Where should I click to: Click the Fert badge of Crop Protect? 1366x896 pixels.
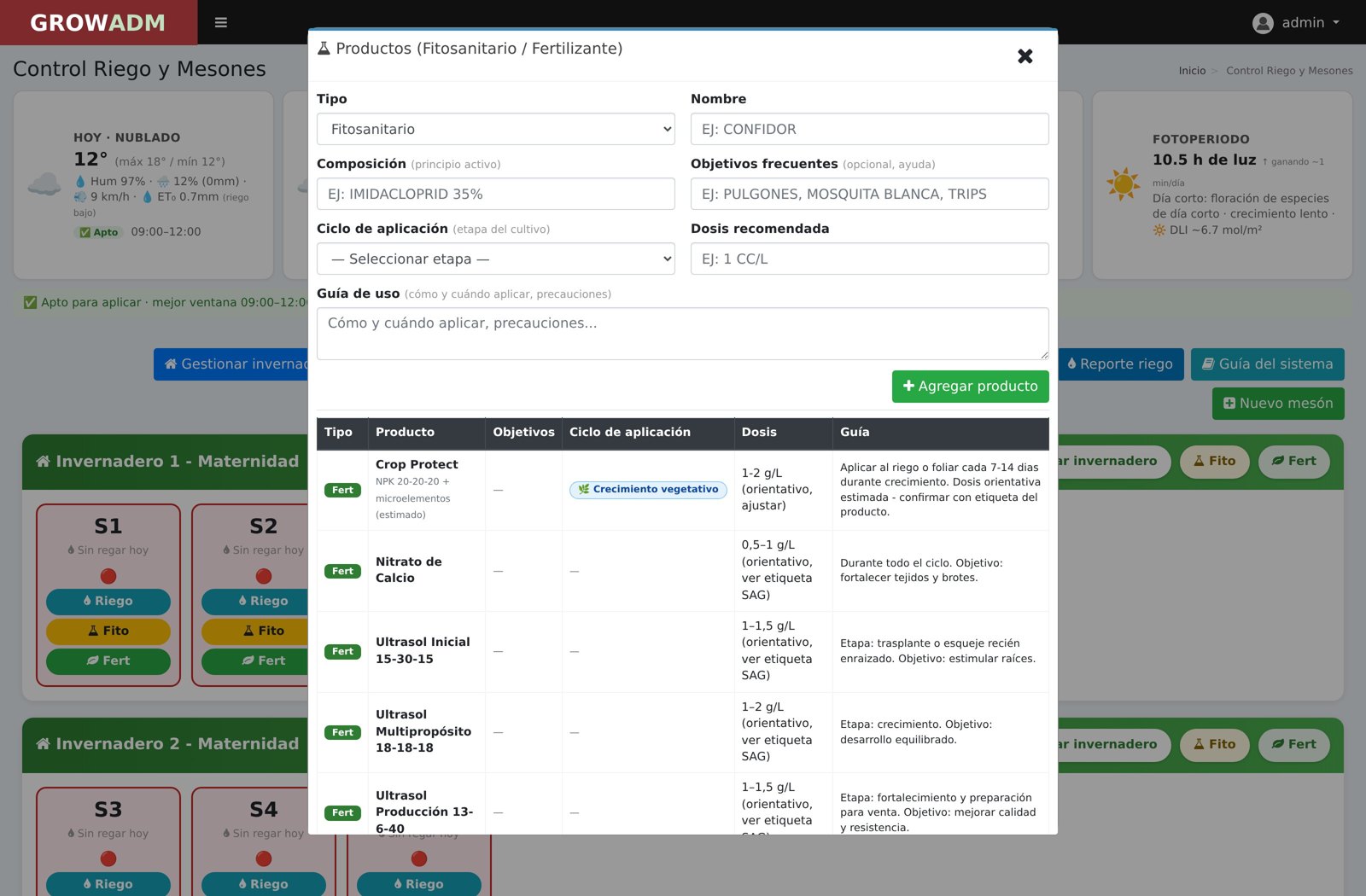click(x=342, y=490)
